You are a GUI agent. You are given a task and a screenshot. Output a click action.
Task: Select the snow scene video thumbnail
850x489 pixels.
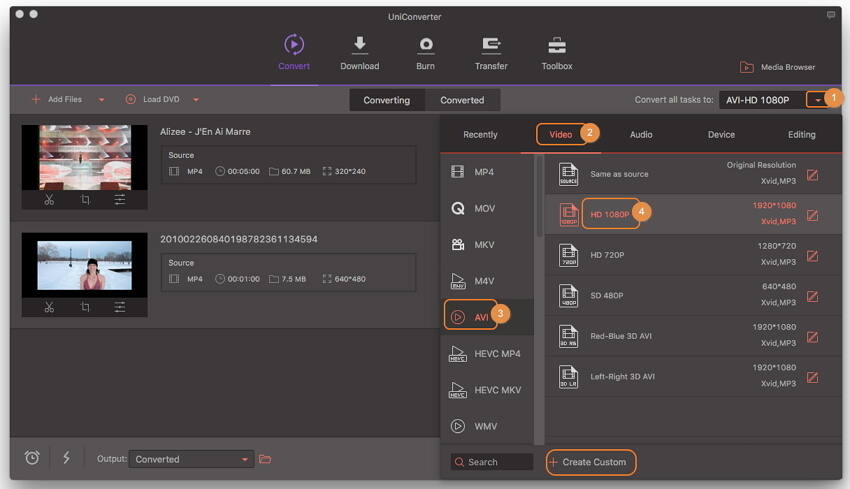(85, 265)
